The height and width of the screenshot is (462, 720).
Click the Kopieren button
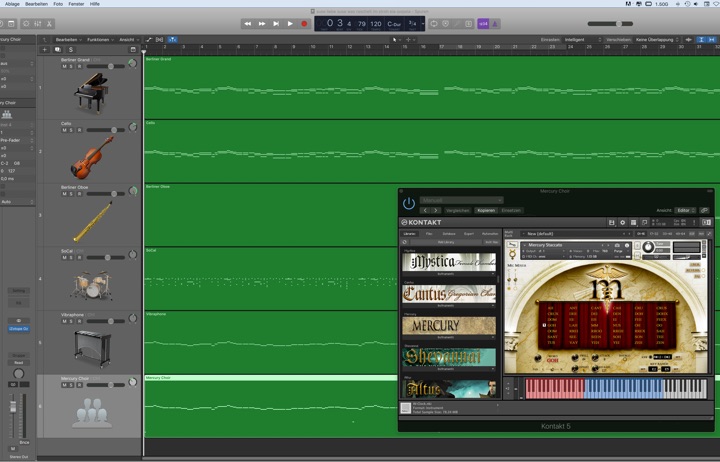(x=486, y=210)
